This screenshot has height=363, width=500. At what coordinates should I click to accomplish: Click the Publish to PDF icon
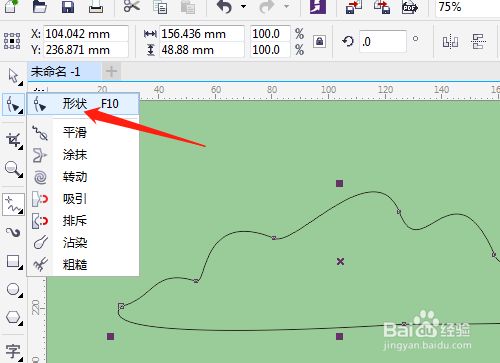410,6
